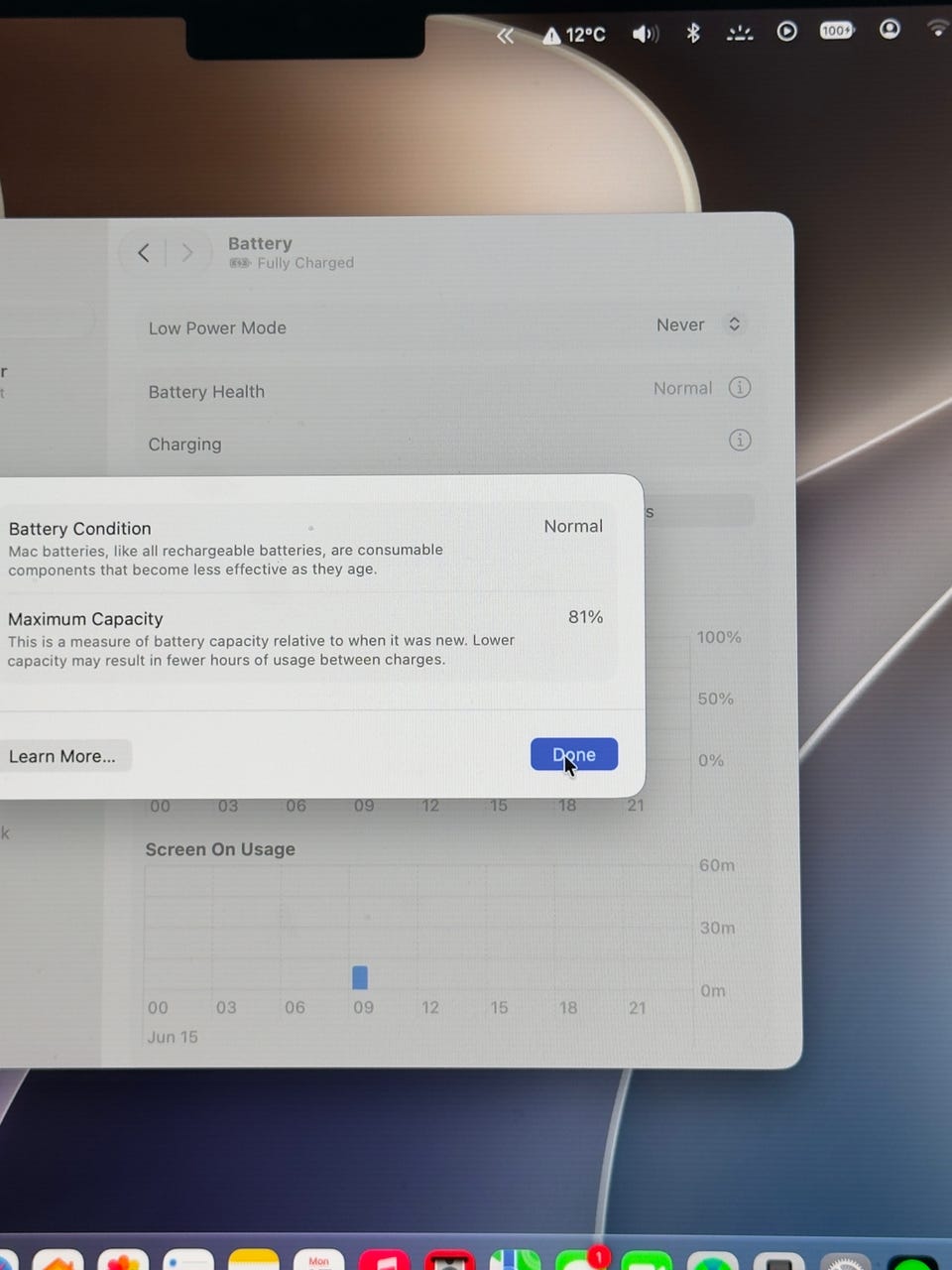Collapse menu bar items with double chevron
This screenshot has width=952, height=1270.
pyautogui.click(x=505, y=36)
